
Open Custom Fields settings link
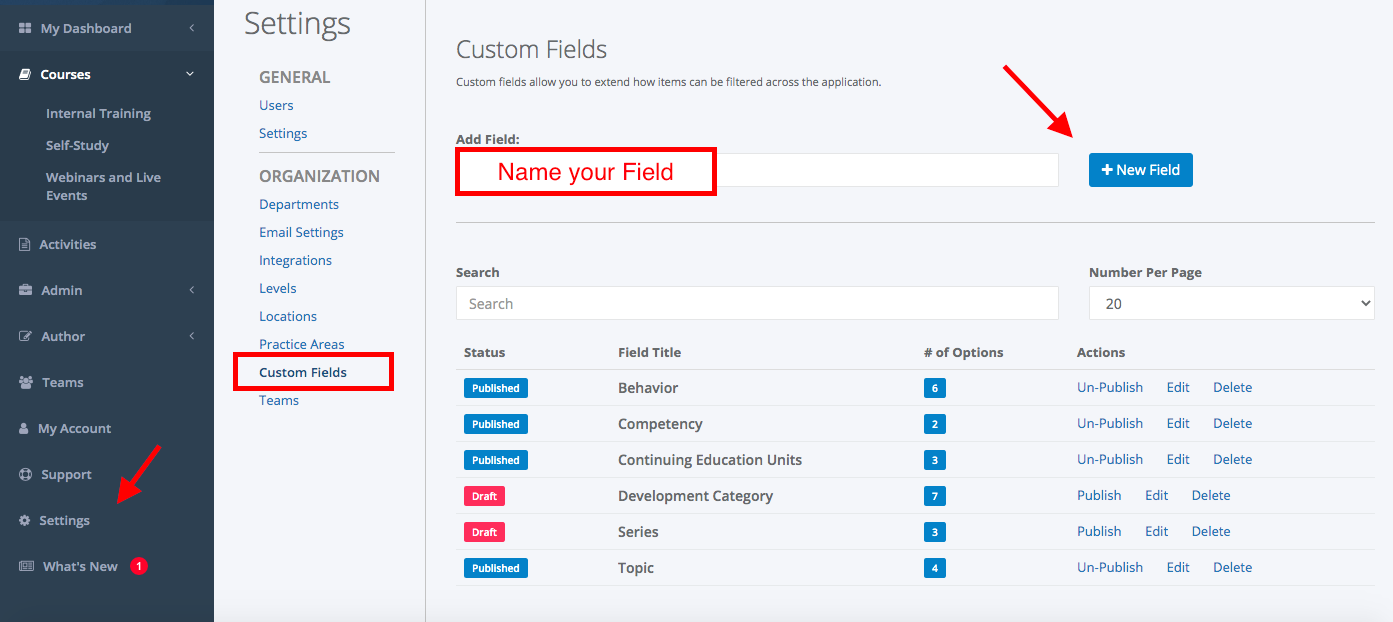303,372
